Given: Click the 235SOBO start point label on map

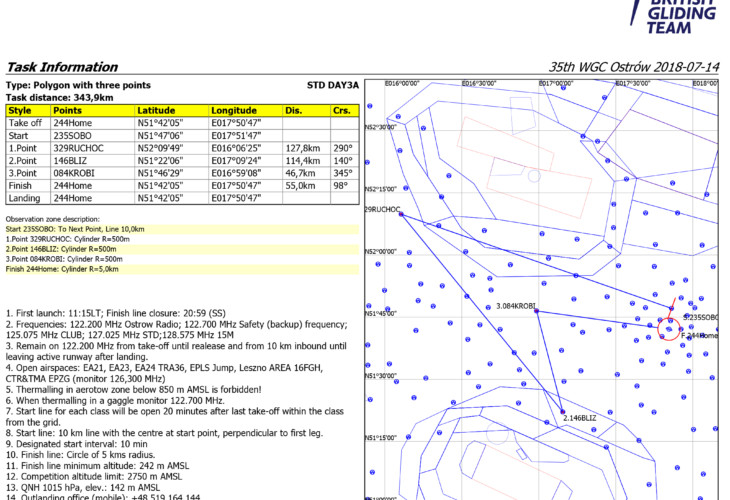Looking at the screenshot, I should click(701, 317).
